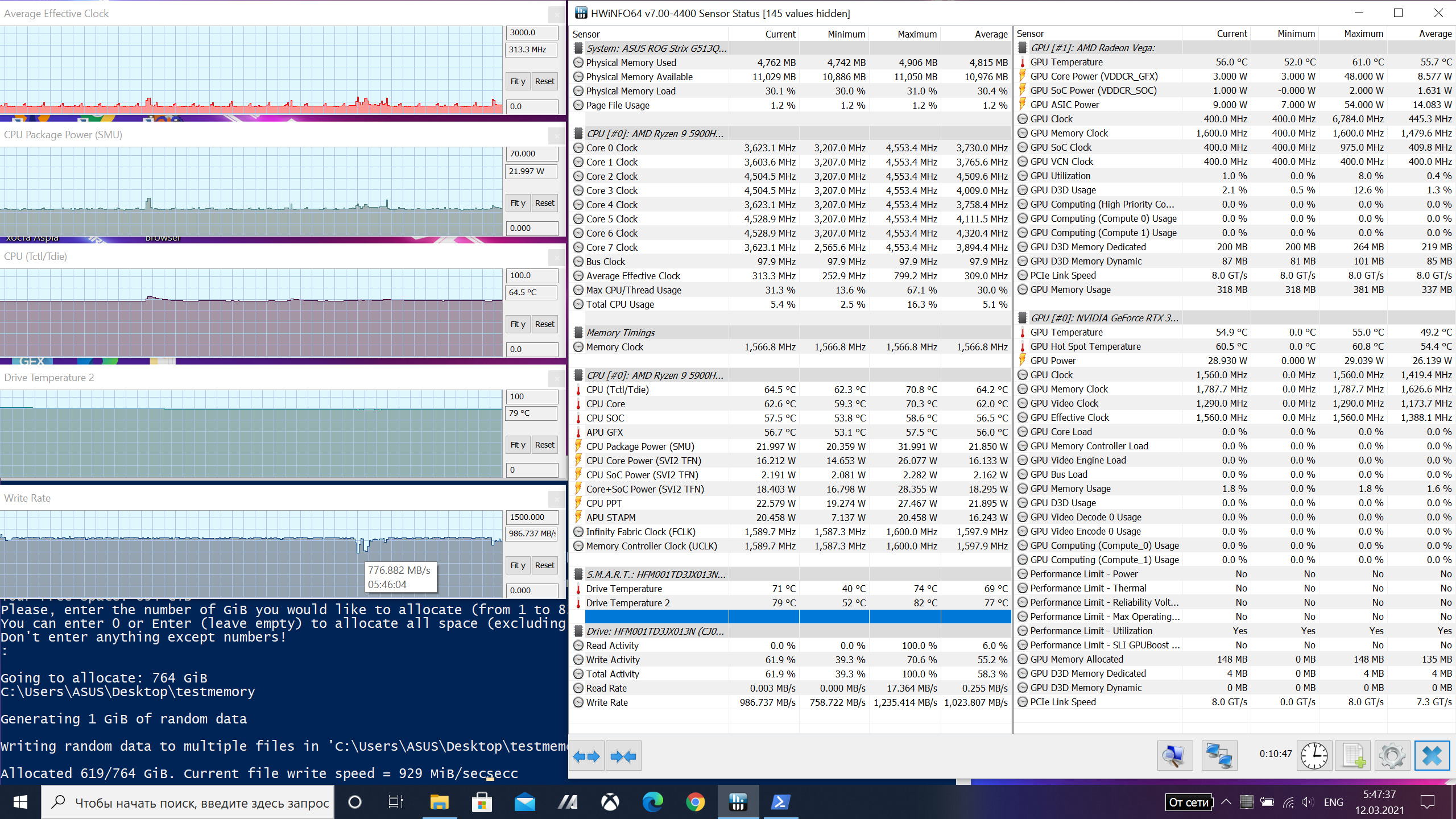Open Xbox app from taskbar
The height and width of the screenshot is (819, 1456).
click(x=610, y=803)
